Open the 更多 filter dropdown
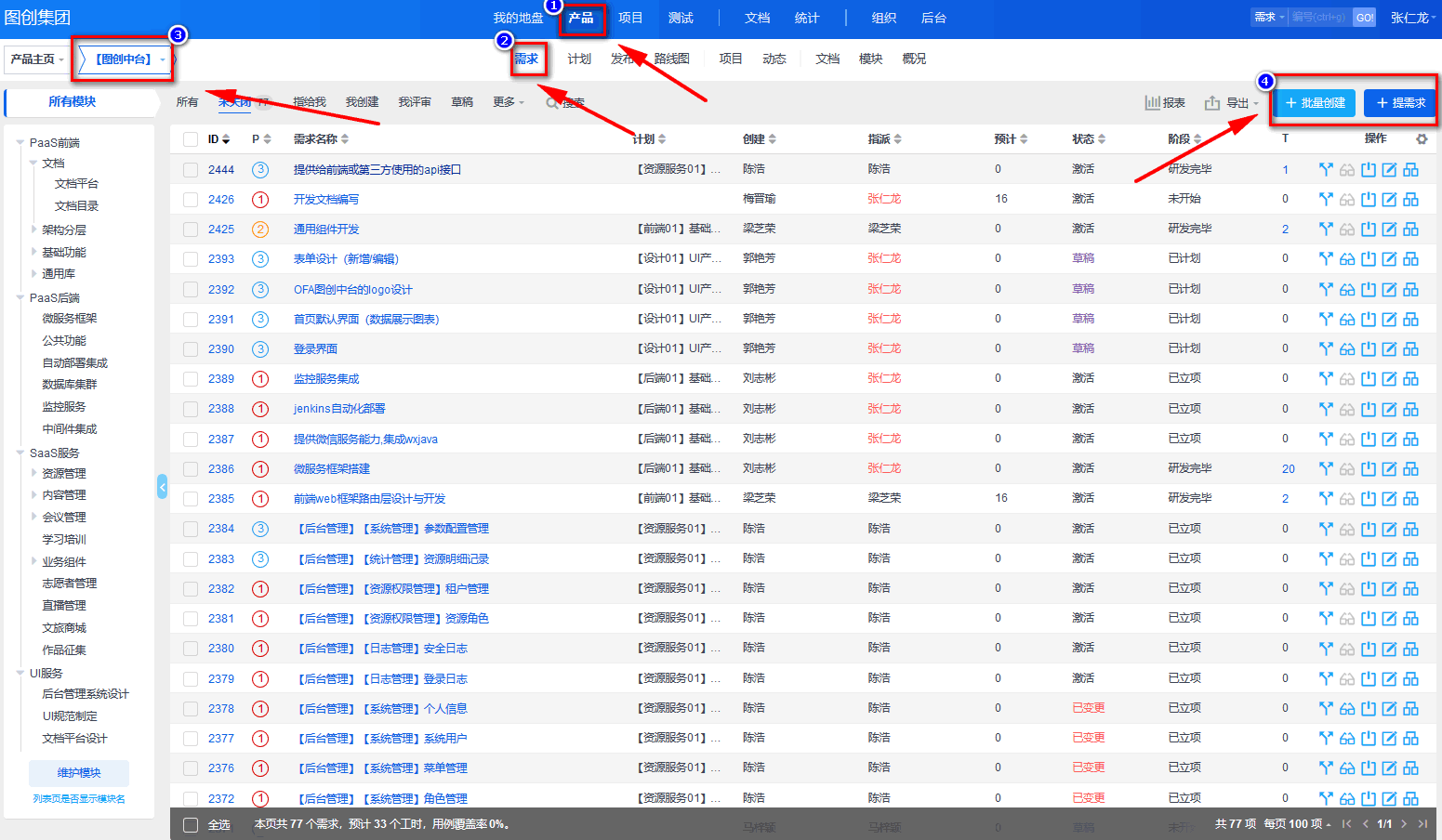This screenshot has width=1442, height=840. [509, 102]
